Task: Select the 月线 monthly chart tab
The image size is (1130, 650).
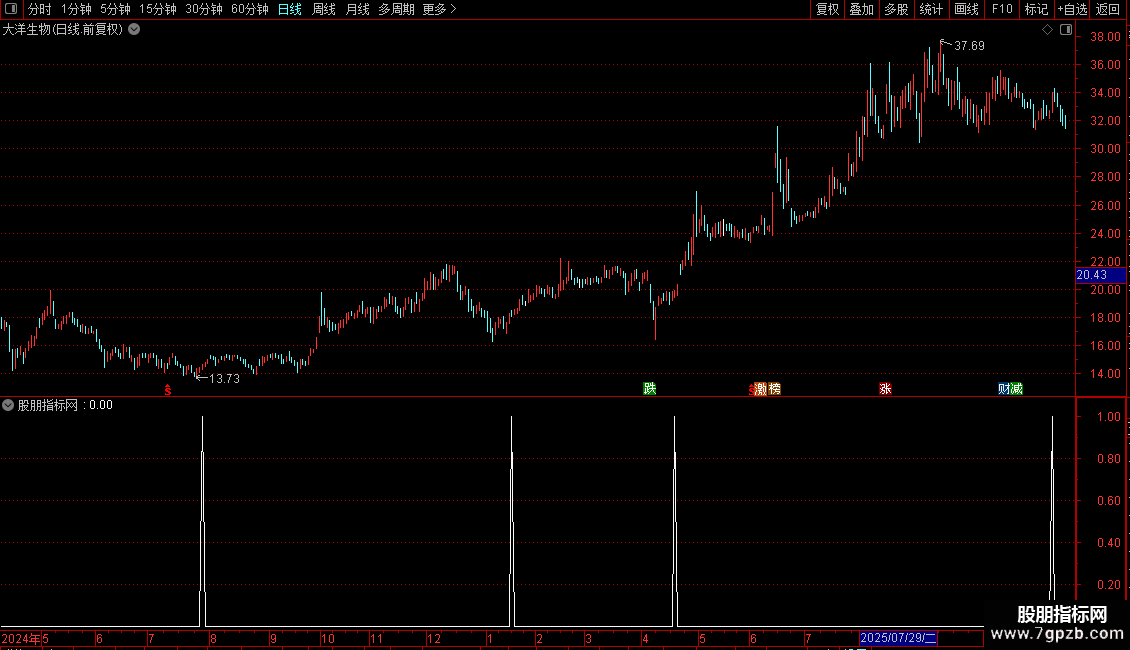Action: (x=357, y=9)
